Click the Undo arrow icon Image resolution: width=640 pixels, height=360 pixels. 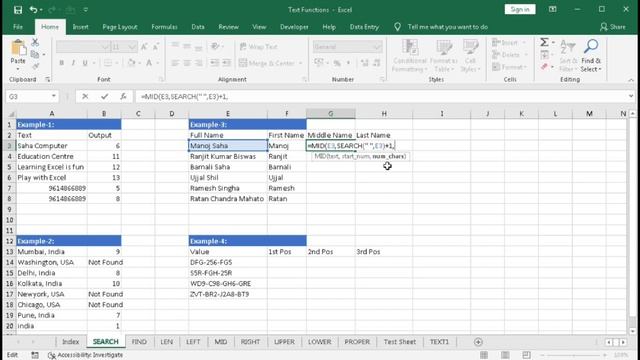tap(33, 10)
